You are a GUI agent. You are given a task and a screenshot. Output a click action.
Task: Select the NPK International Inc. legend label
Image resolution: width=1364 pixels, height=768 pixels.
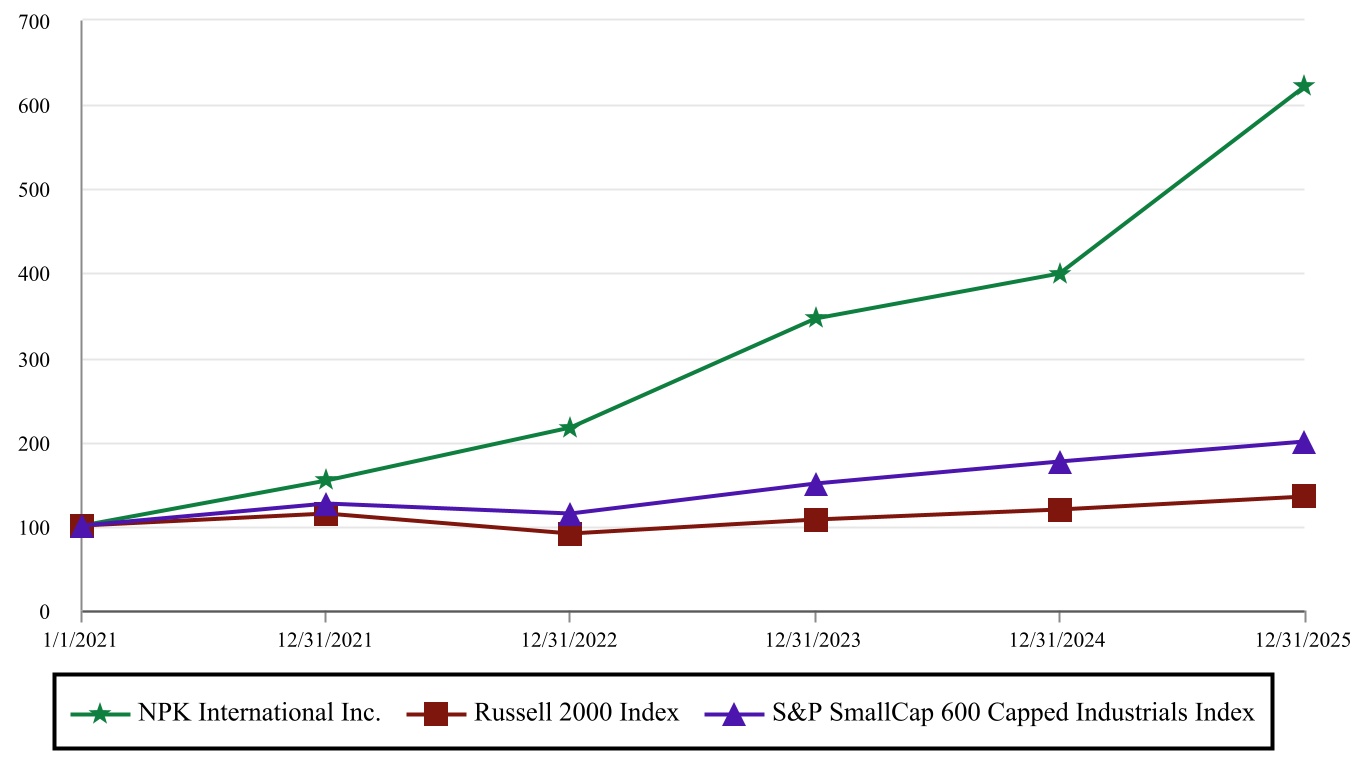260,713
